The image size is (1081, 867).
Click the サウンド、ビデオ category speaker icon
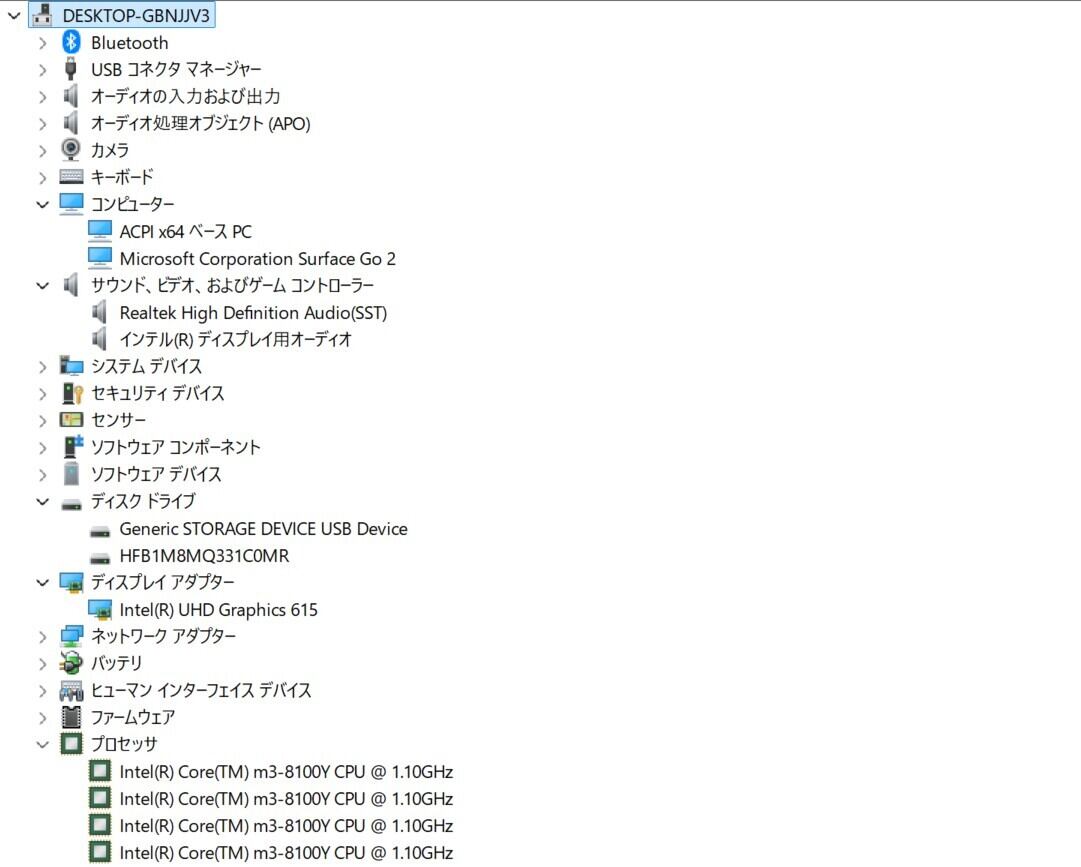70,285
